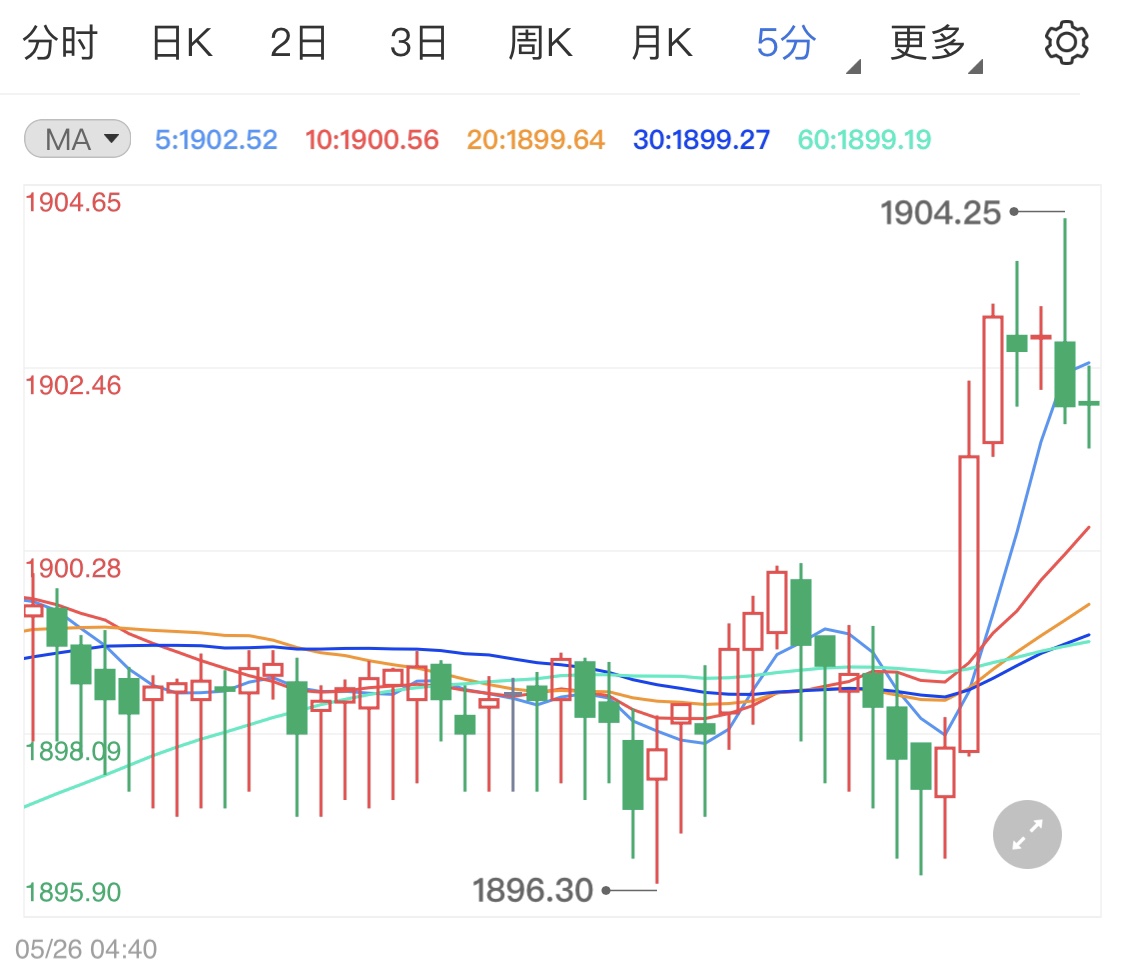Image resolution: width=1125 pixels, height=975 pixels.
Task: Click the 1895.90 axis label
Action: click(73, 892)
